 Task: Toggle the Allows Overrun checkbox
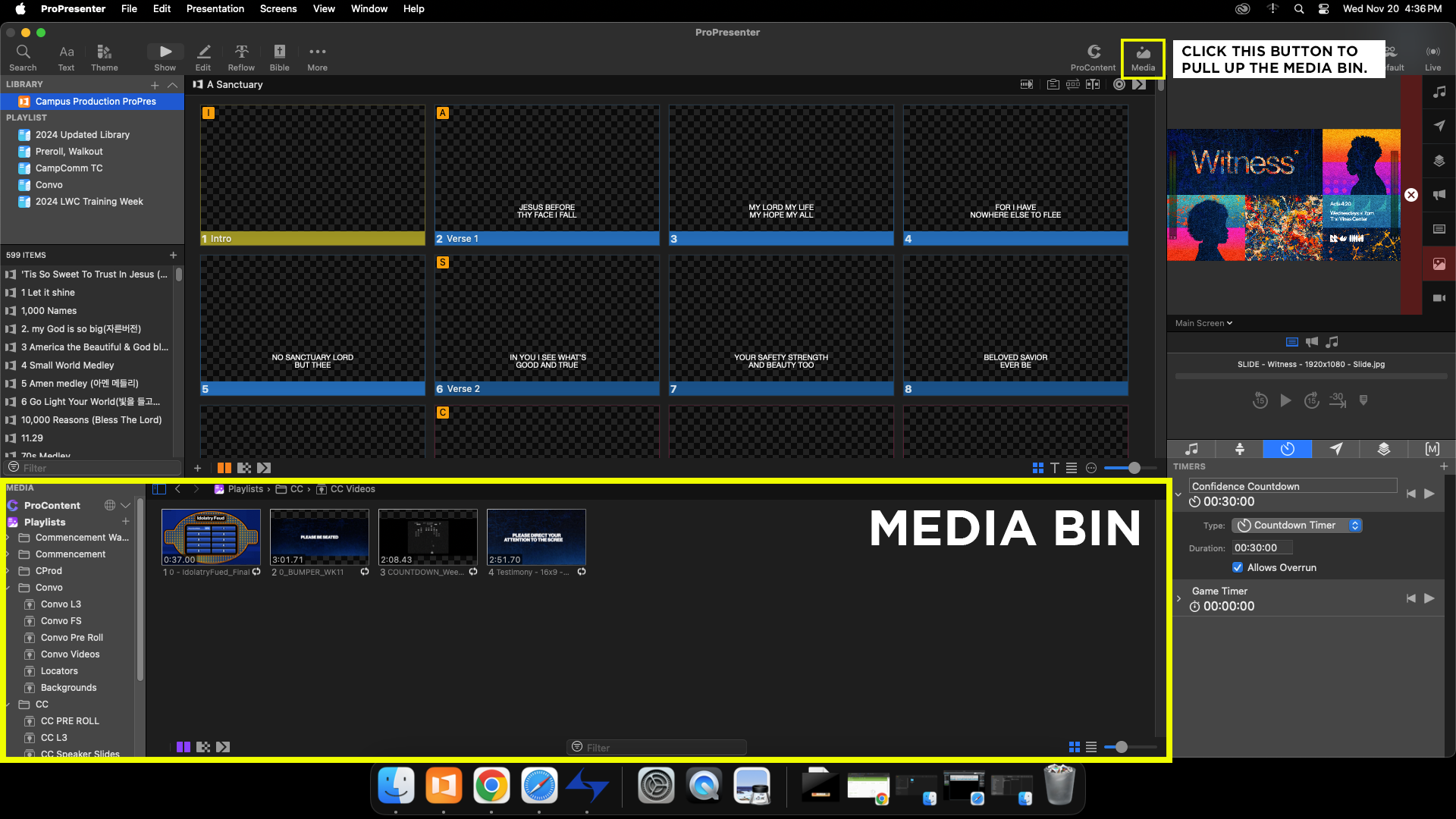pyautogui.click(x=1238, y=567)
